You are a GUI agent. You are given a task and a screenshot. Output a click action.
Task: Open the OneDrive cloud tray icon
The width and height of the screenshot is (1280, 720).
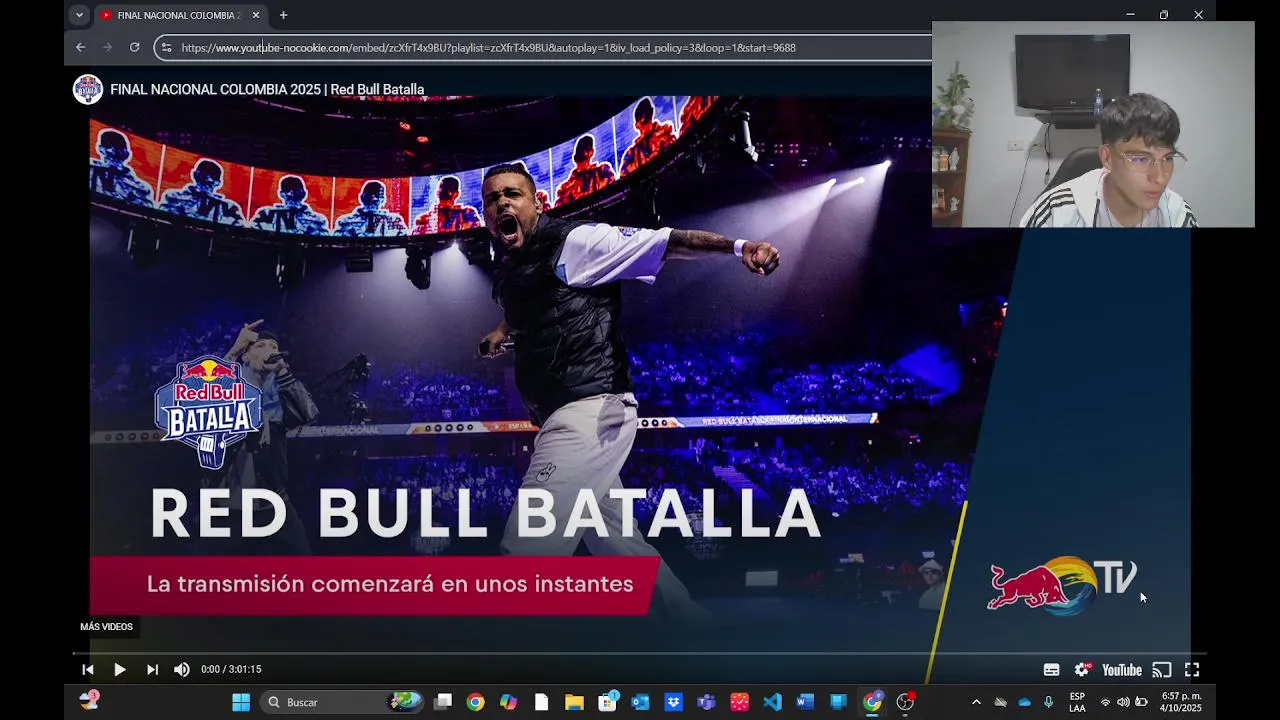click(x=1024, y=702)
